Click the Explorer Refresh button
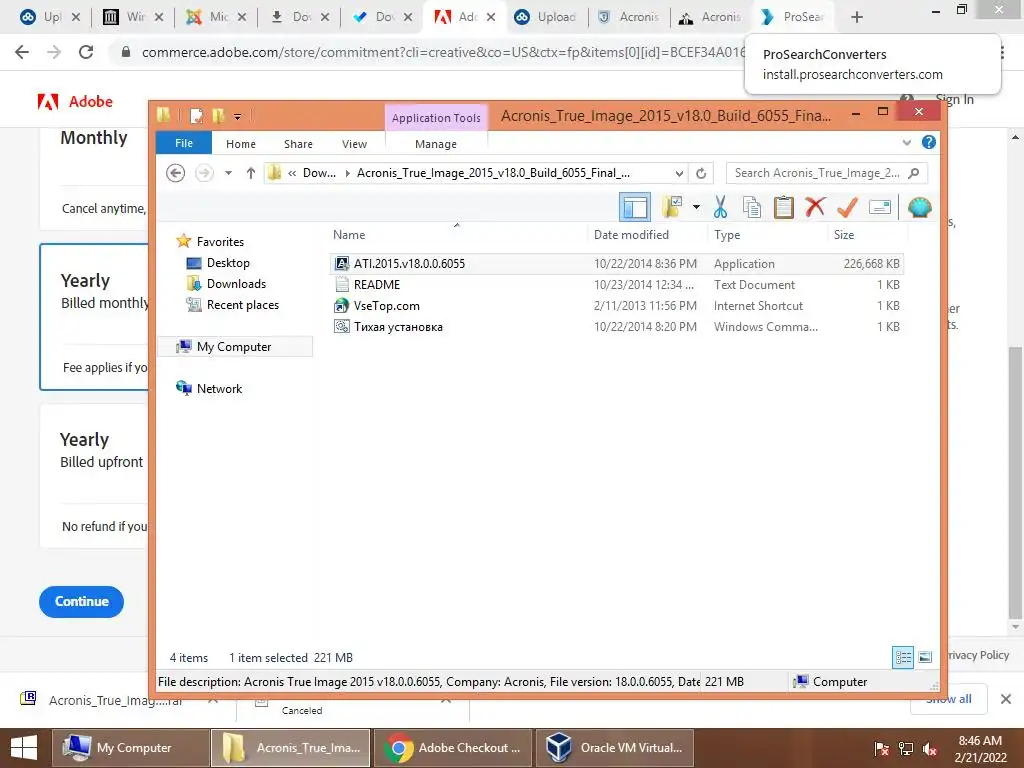 (x=701, y=173)
